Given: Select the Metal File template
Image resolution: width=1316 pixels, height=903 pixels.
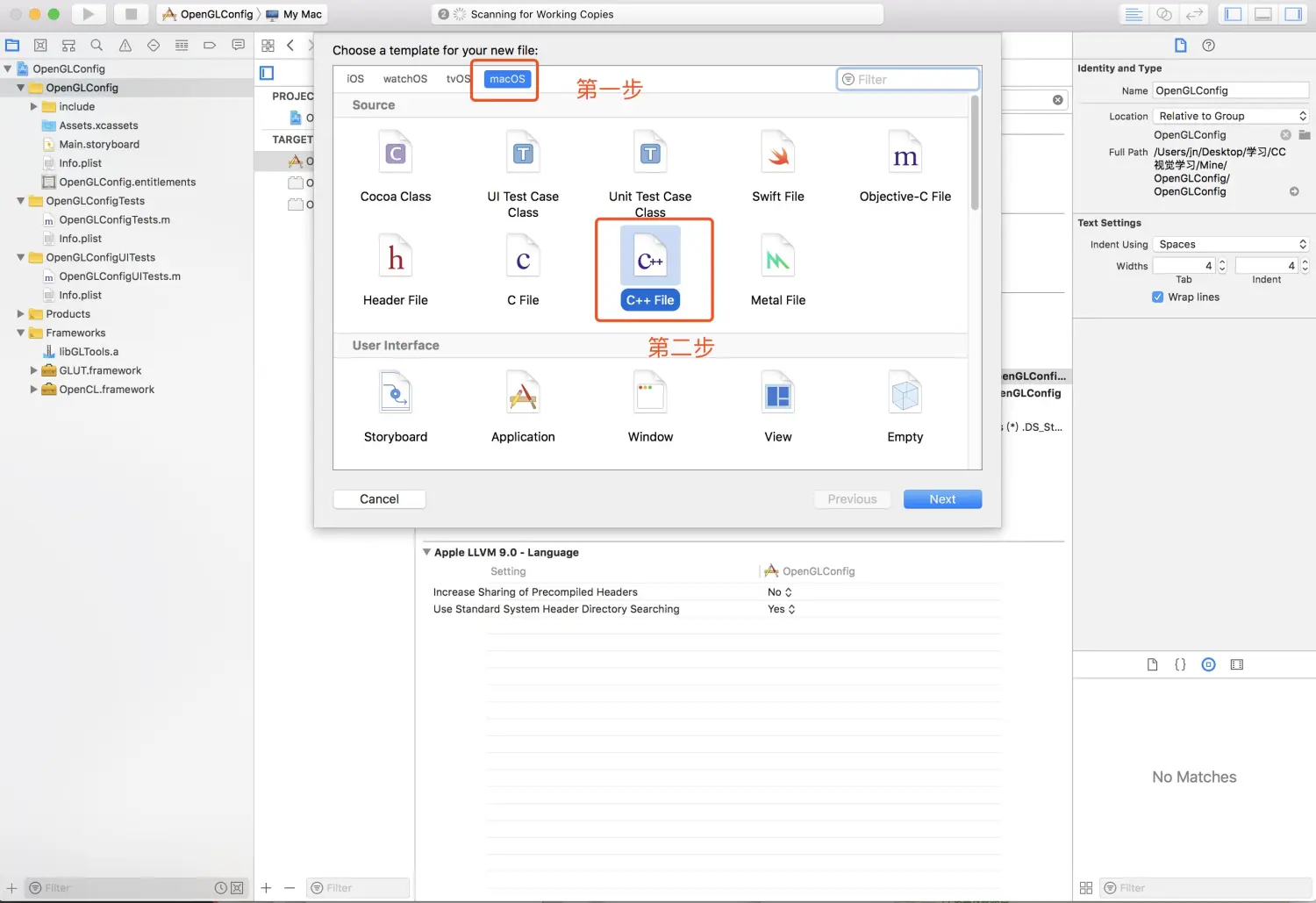Looking at the screenshot, I should pos(778,270).
